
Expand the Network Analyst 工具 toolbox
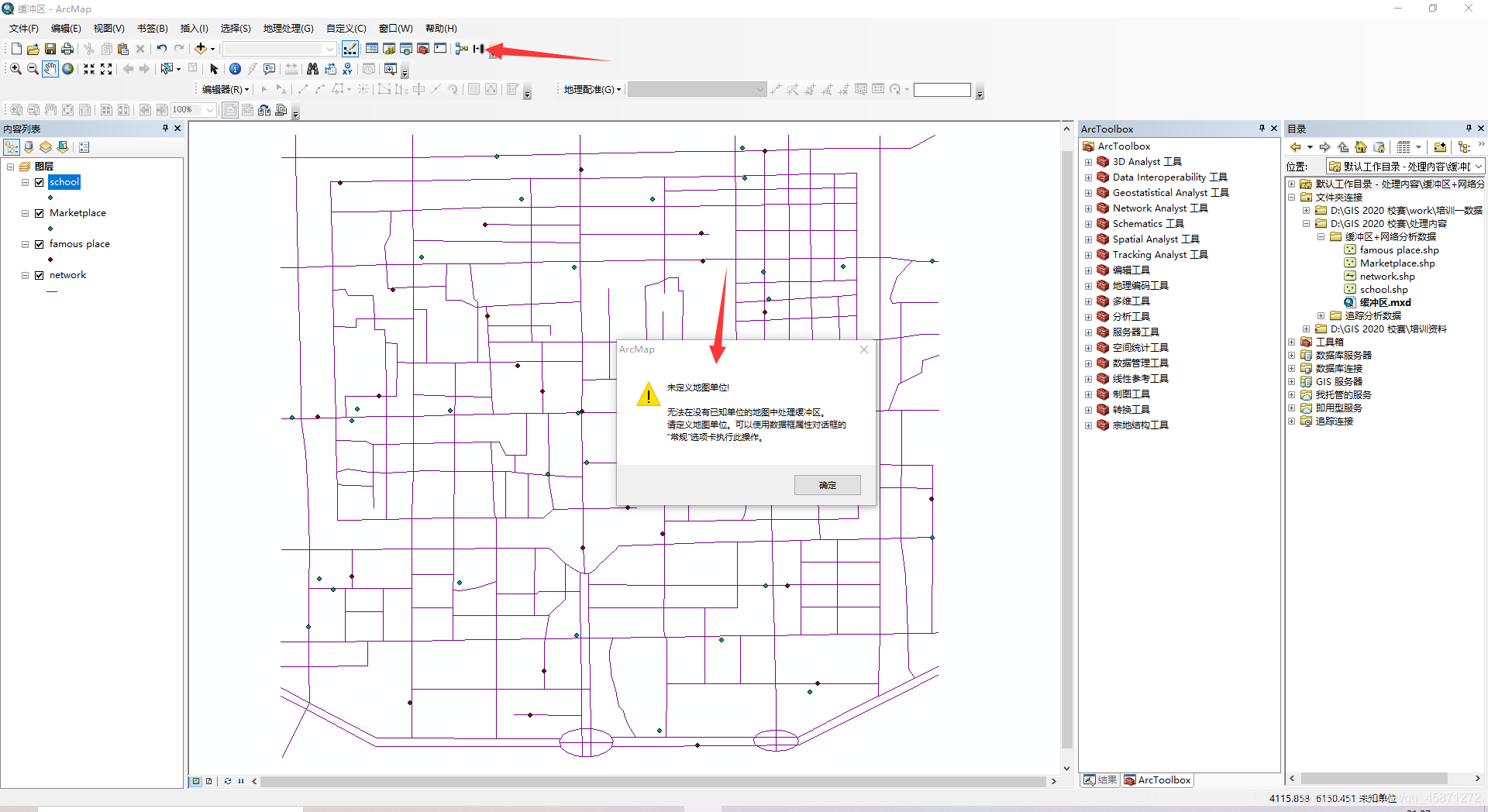click(x=1088, y=208)
